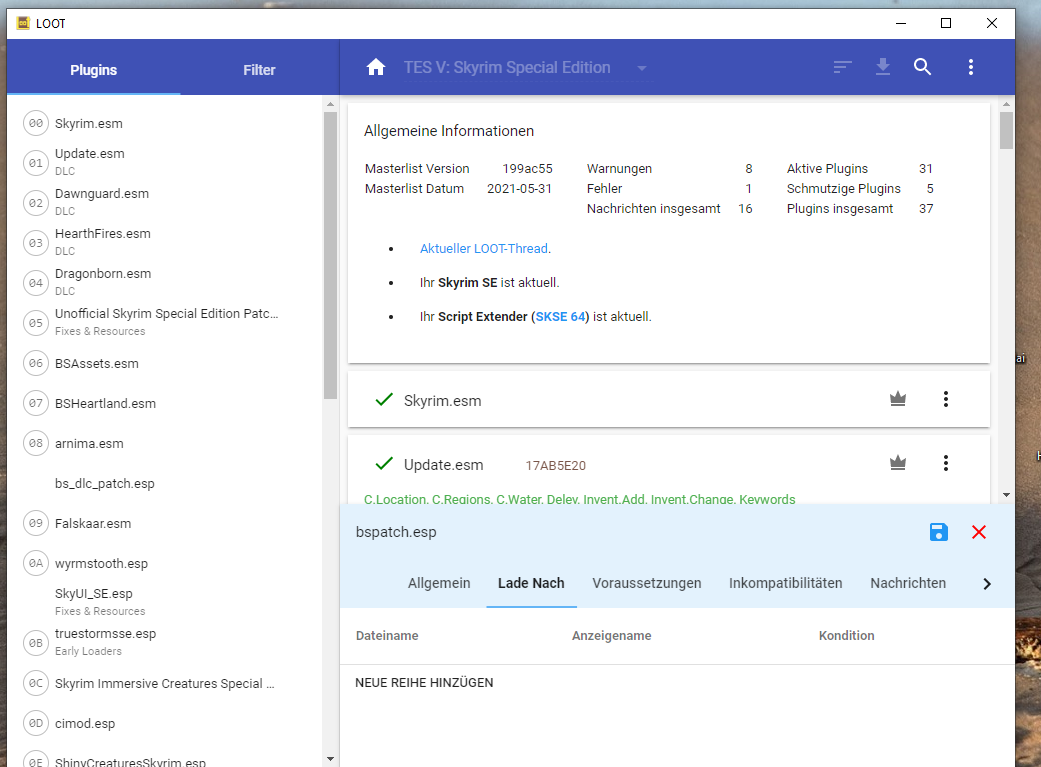1041x767 pixels.
Task: Click the home icon in header
Action: (x=376, y=67)
